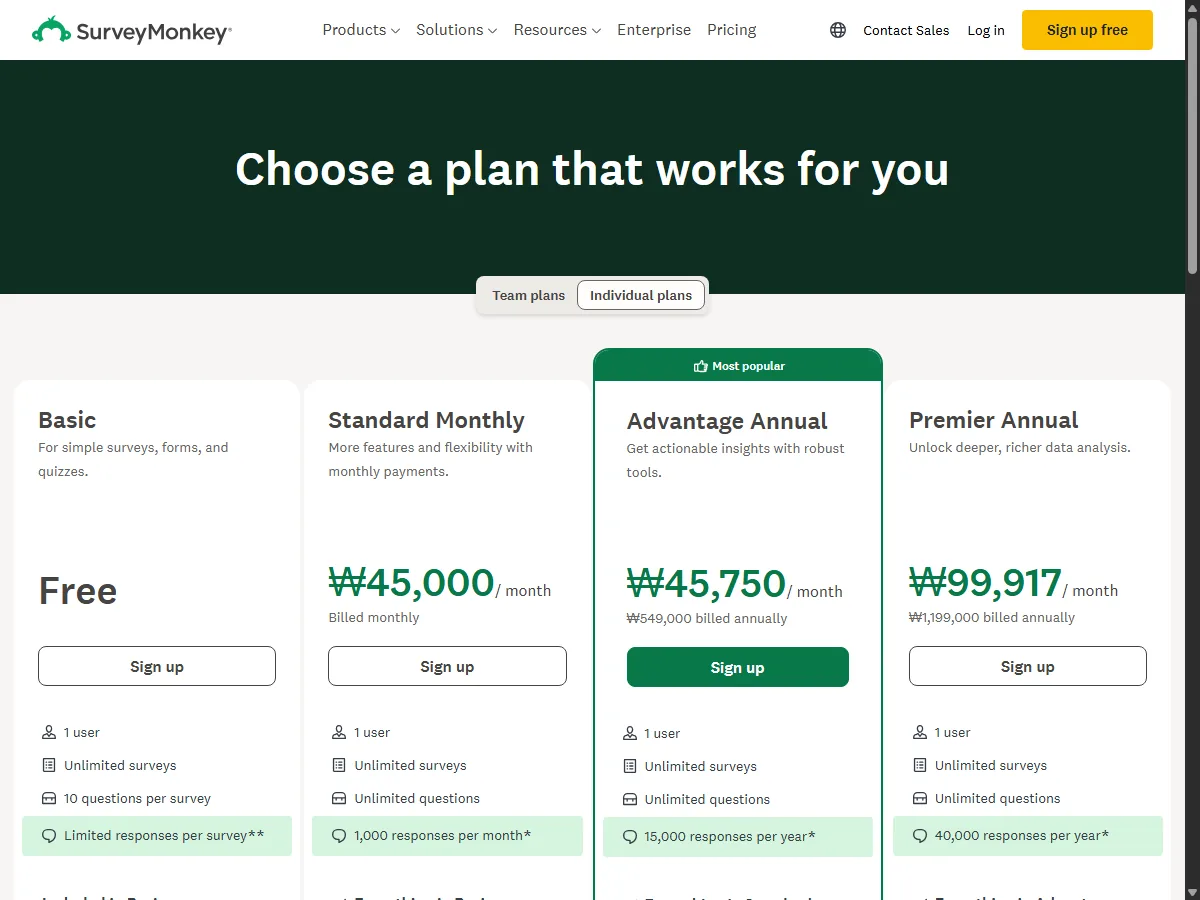Click the SurveyMonkey logo icon
This screenshot has height=900, width=1200.
pos(51,30)
